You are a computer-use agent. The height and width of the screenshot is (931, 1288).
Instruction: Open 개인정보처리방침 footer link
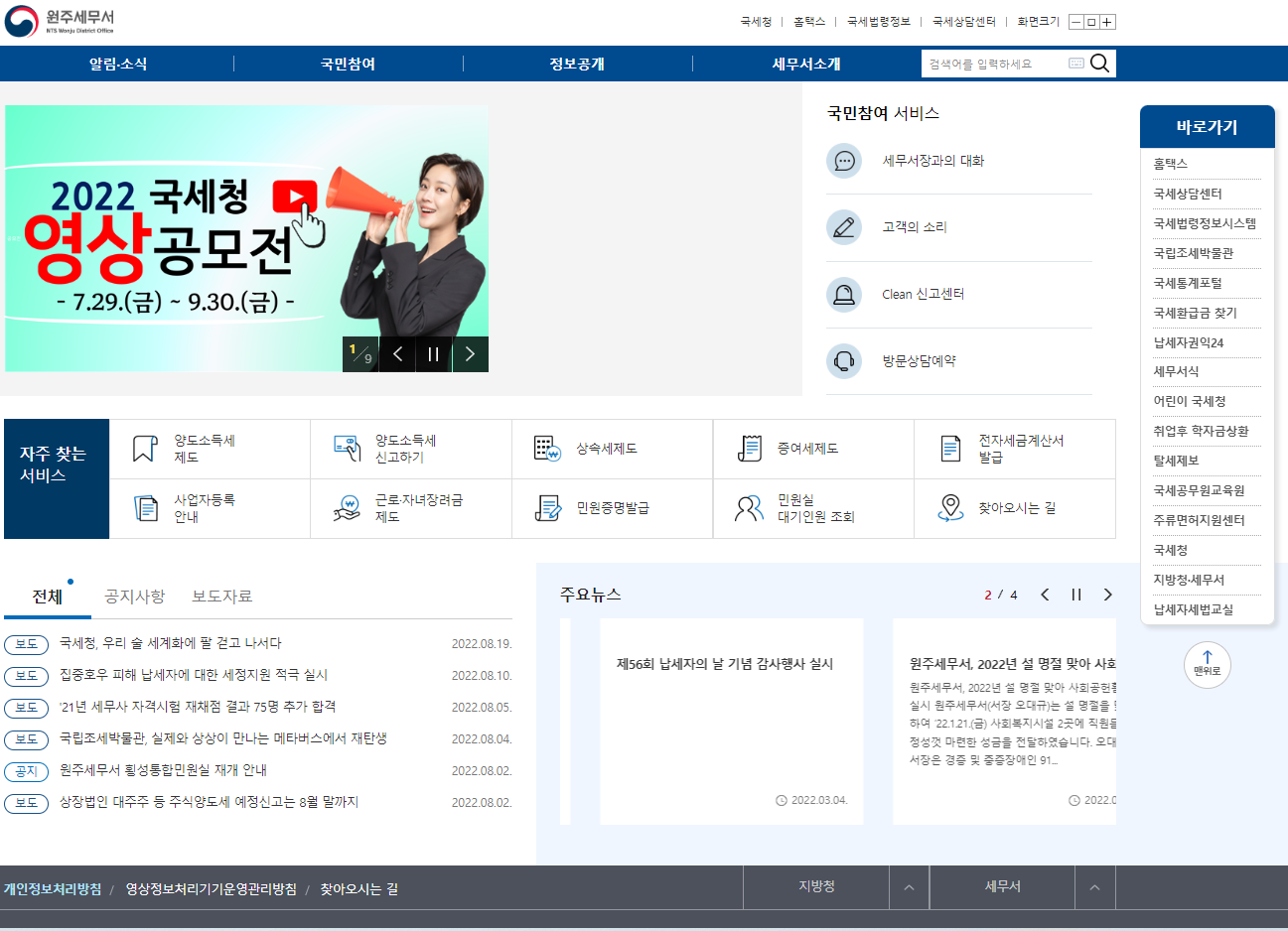point(53,889)
